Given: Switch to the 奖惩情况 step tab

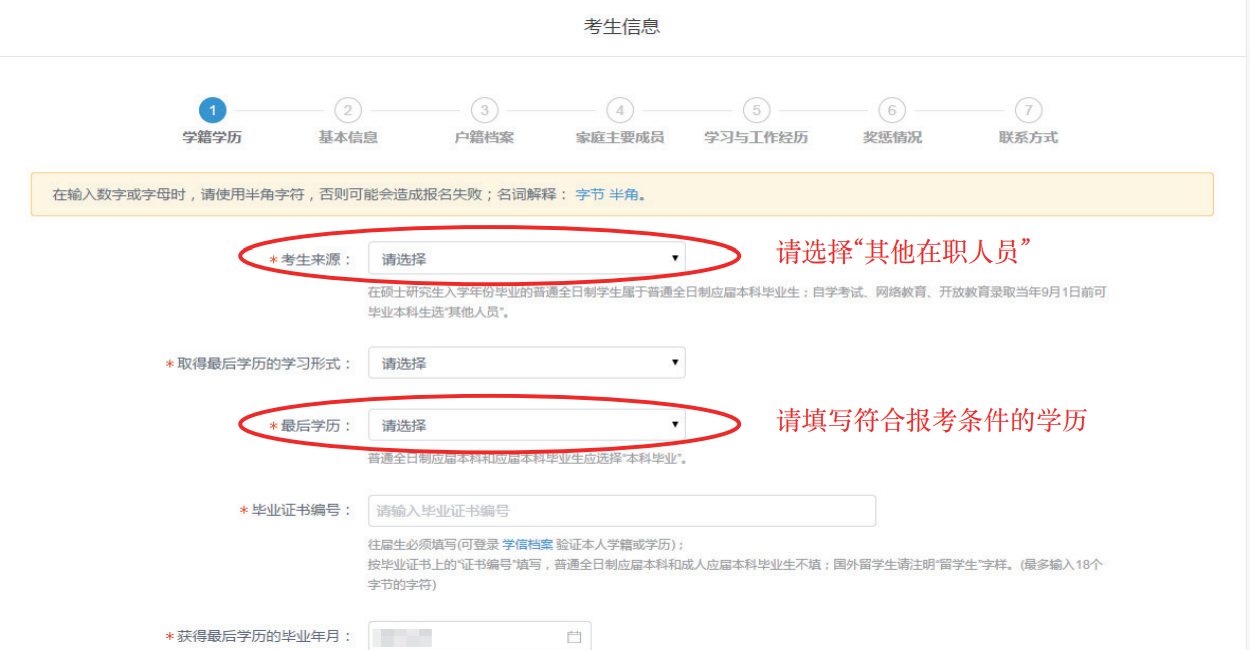Looking at the screenshot, I should point(891,134).
